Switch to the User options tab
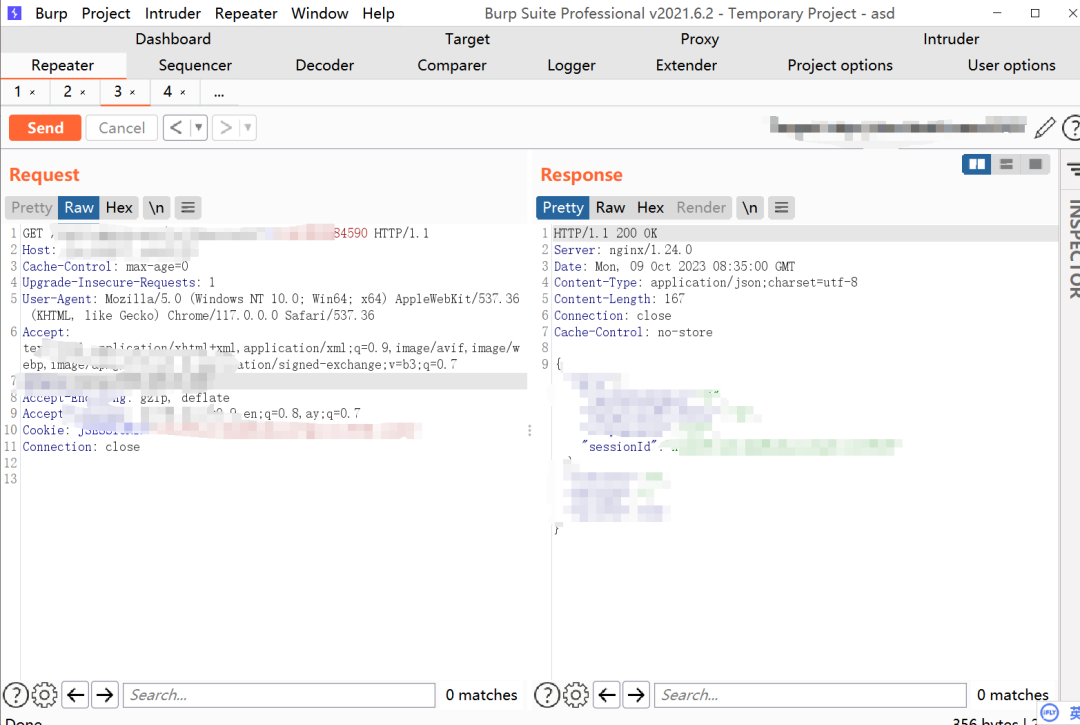 point(1011,65)
